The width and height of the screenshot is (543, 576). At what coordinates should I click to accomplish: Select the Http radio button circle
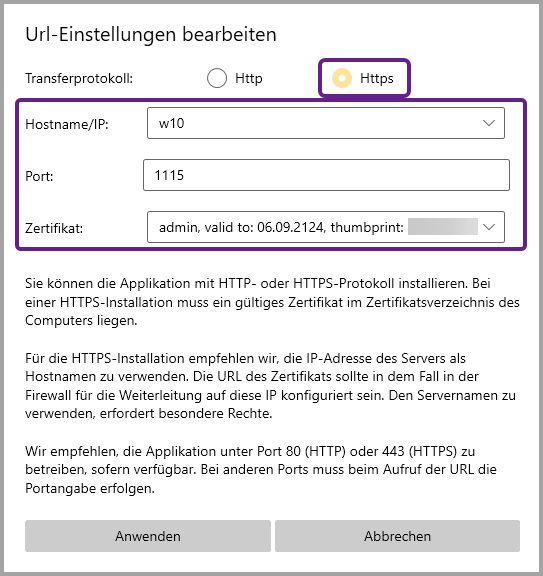tap(217, 78)
